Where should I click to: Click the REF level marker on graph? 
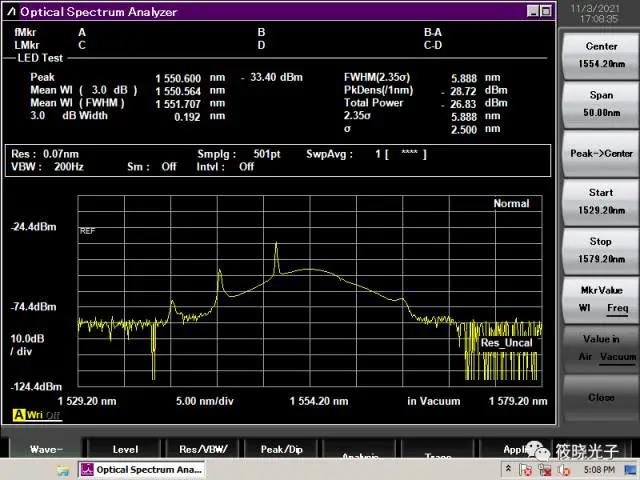86,230
